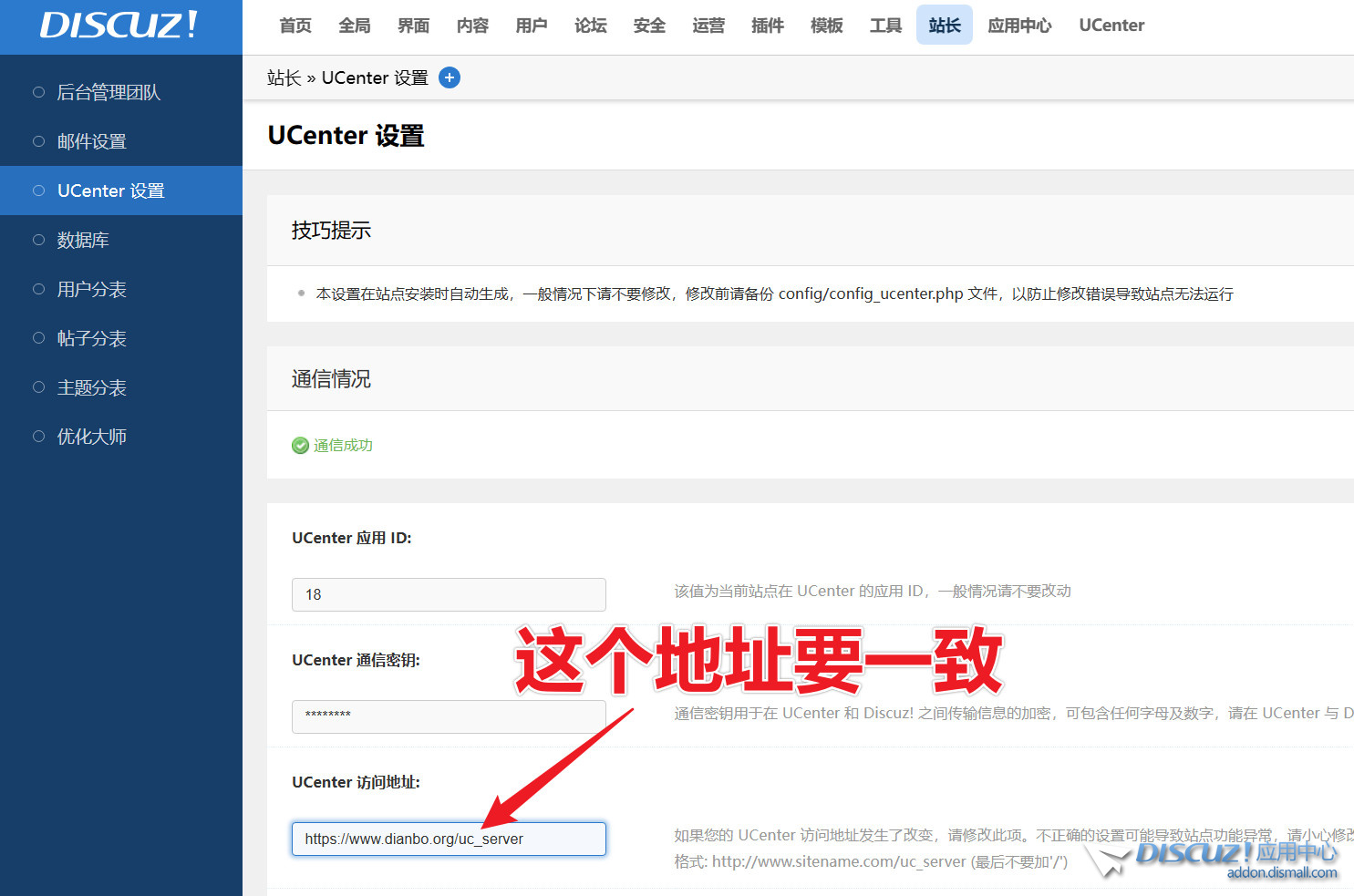This screenshot has height=896, width=1354.
Task: Open the 内容 menu
Action: 472,26
